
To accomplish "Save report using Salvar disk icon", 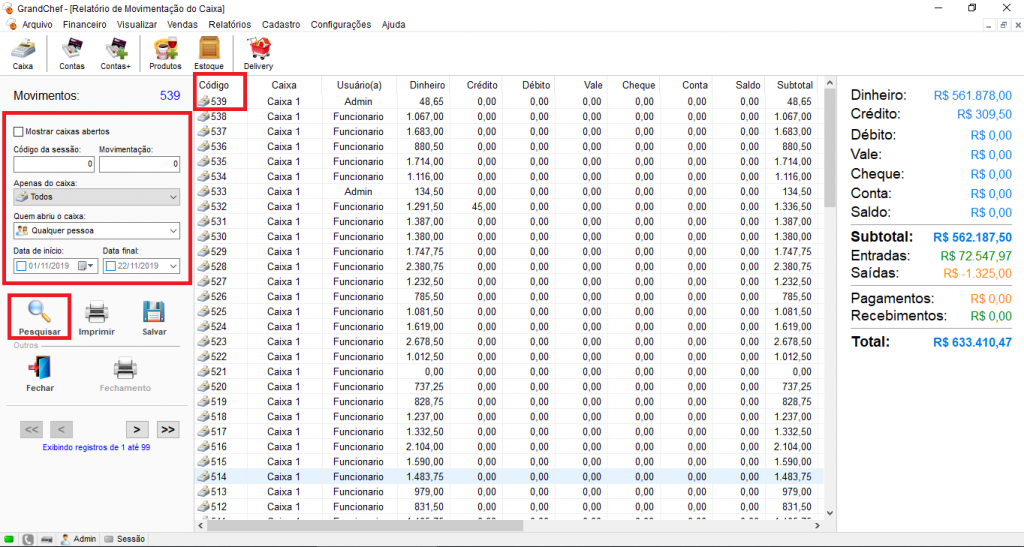I will coord(153,317).
